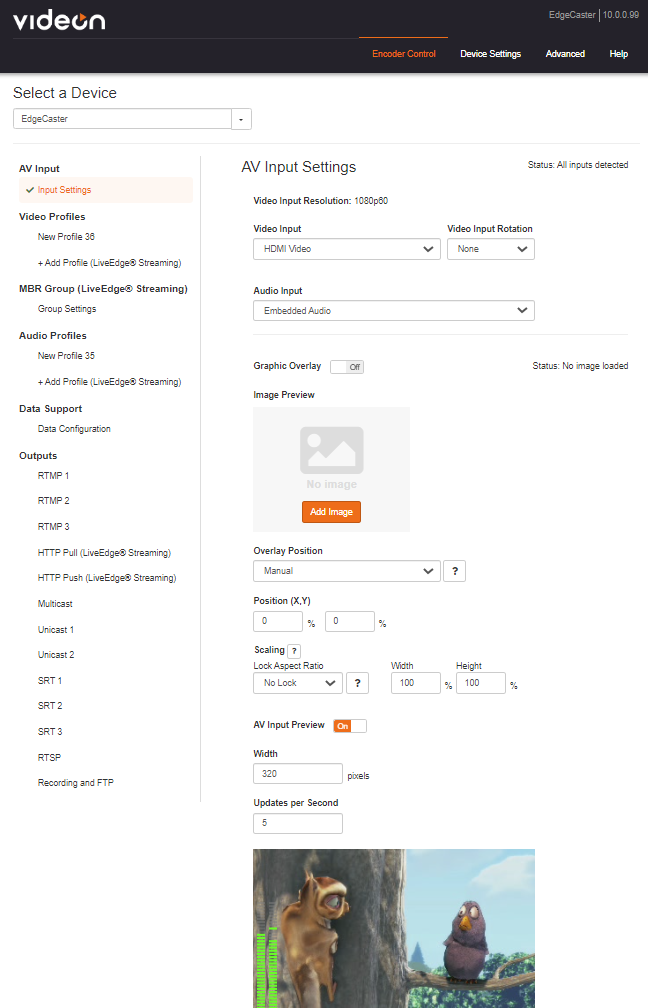Open the Overlay Position help icon
This screenshot has width=648, height=1008.
[455, 573]
